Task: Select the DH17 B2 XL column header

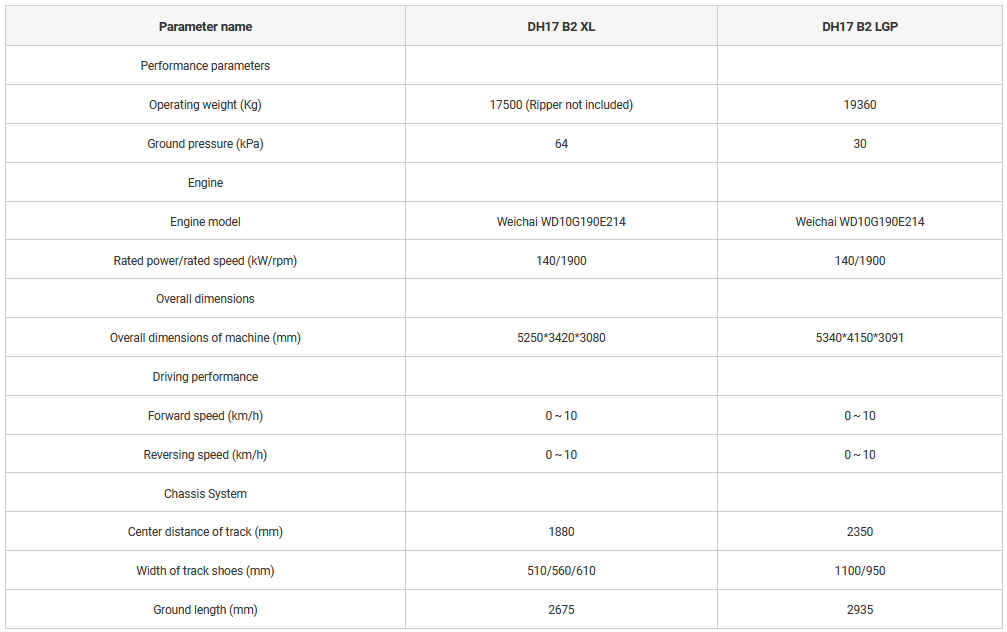Action: pos(561,27)
